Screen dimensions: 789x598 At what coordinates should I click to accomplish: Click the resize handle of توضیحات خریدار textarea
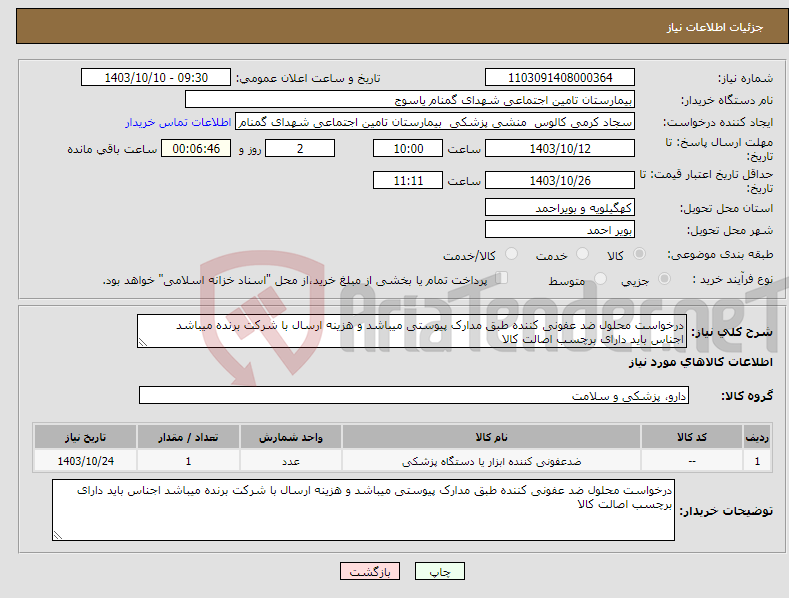(58, 535)
